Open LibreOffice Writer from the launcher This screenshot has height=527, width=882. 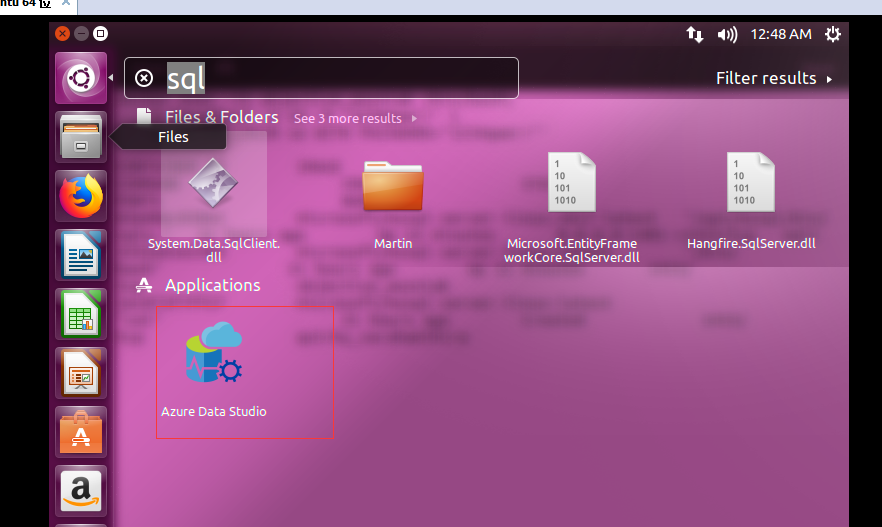(81, 255)
